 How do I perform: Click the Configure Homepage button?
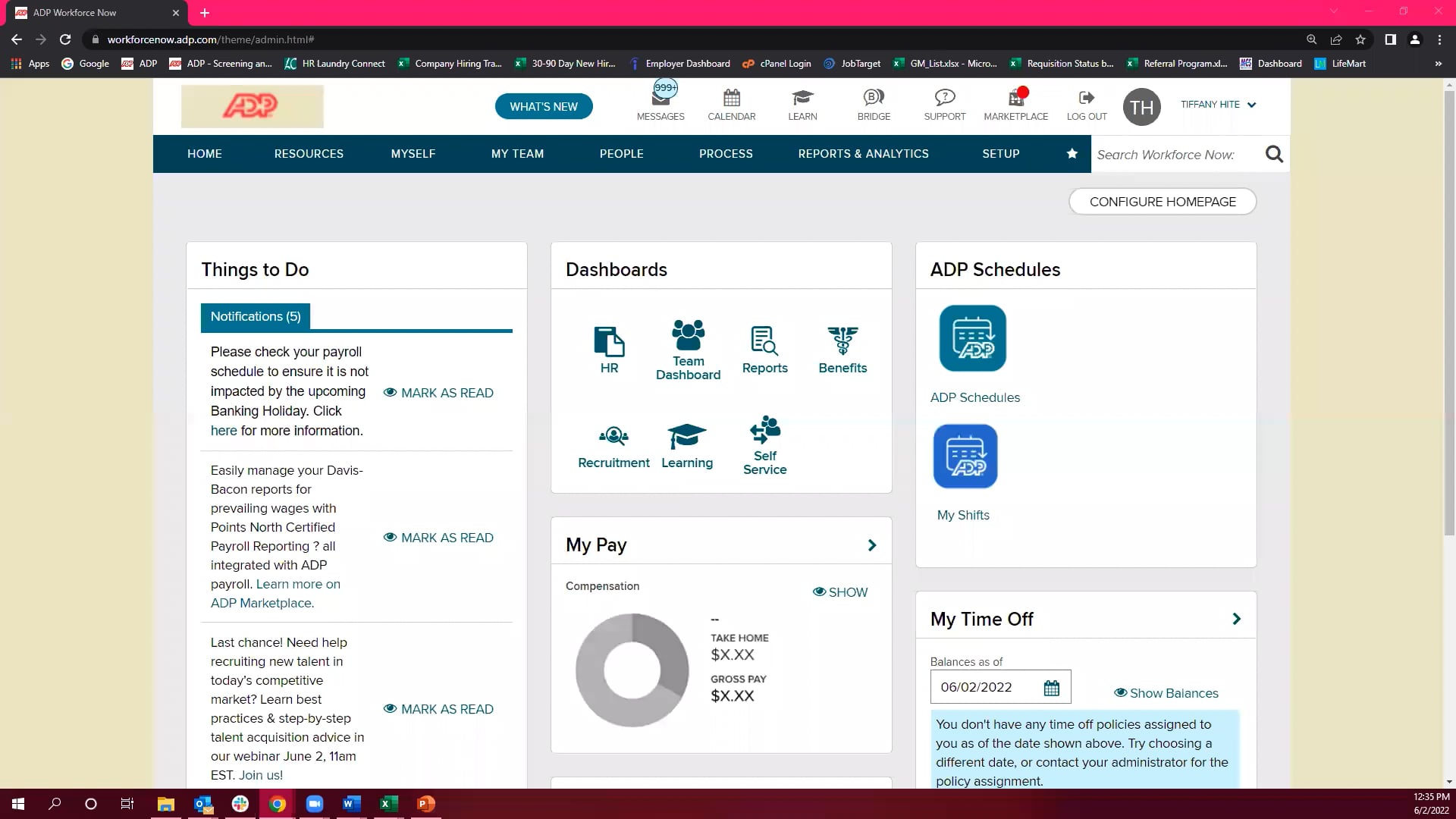[1162, 202]
